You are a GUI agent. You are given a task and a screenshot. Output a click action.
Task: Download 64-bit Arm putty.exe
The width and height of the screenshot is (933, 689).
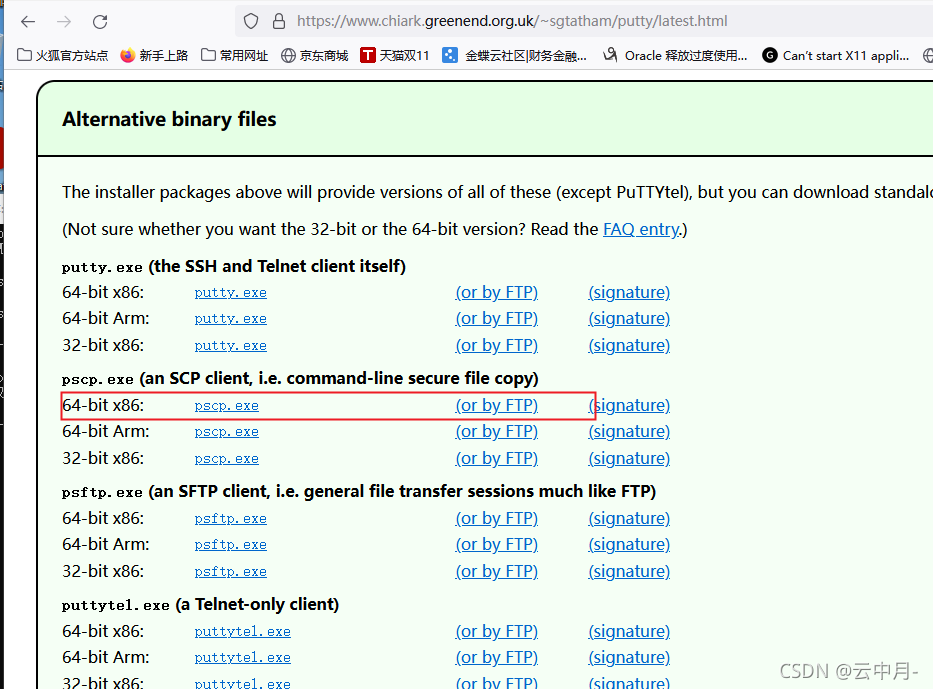(230, 319)
